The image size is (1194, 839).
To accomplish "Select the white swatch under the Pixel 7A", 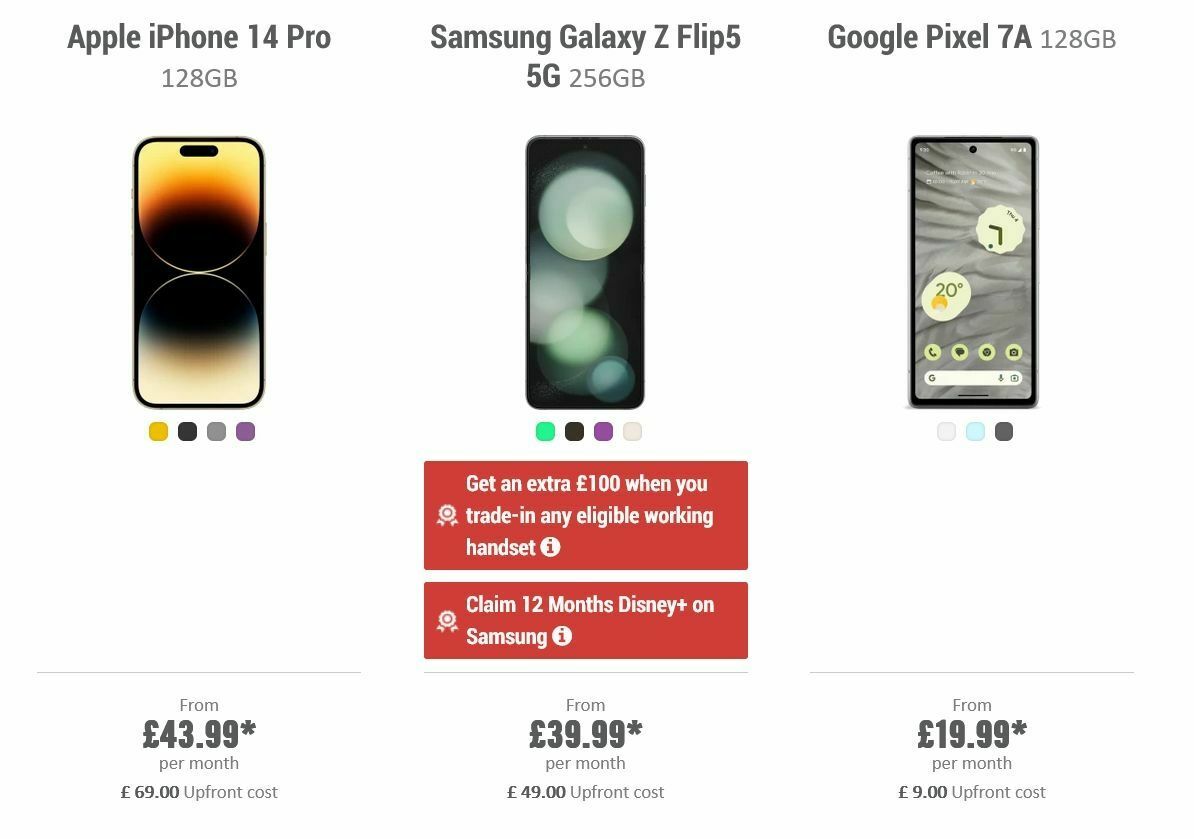I will [945, 431].
